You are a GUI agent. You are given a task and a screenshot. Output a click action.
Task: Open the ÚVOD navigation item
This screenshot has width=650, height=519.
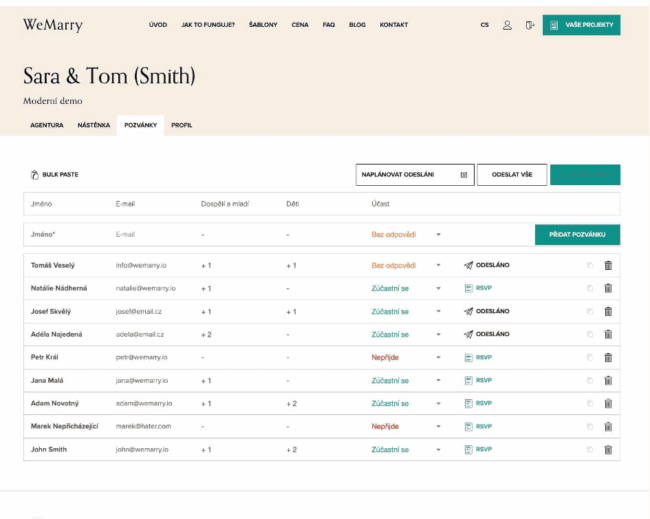point(158,25)
